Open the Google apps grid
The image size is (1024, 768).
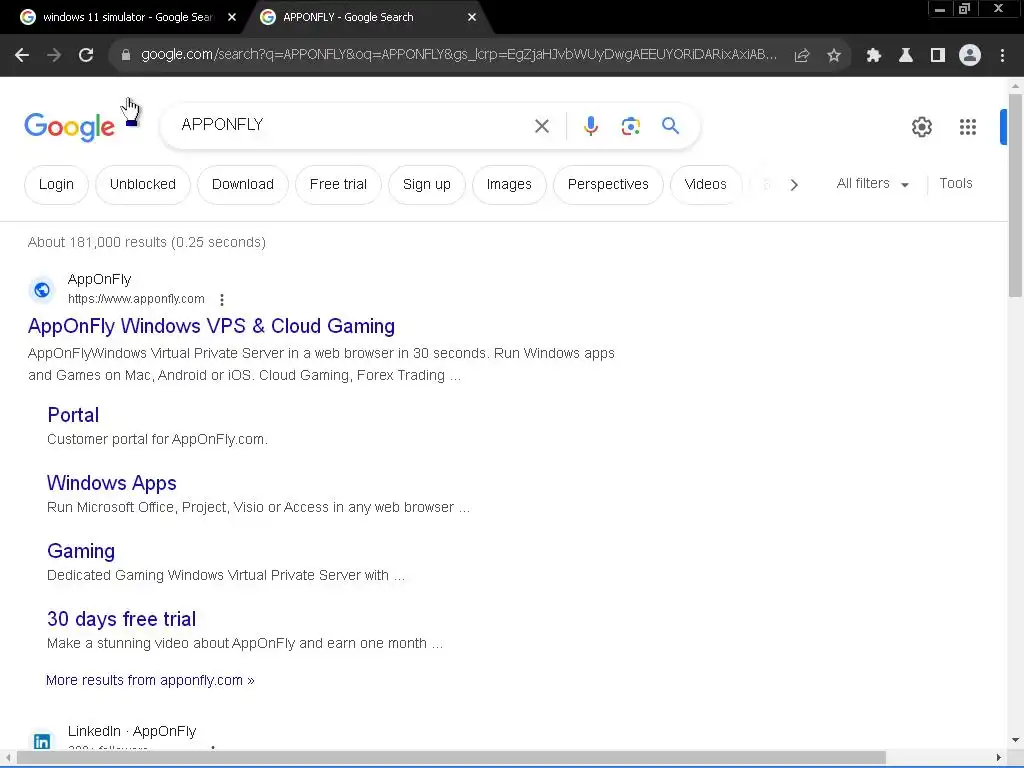pos(968,127)
